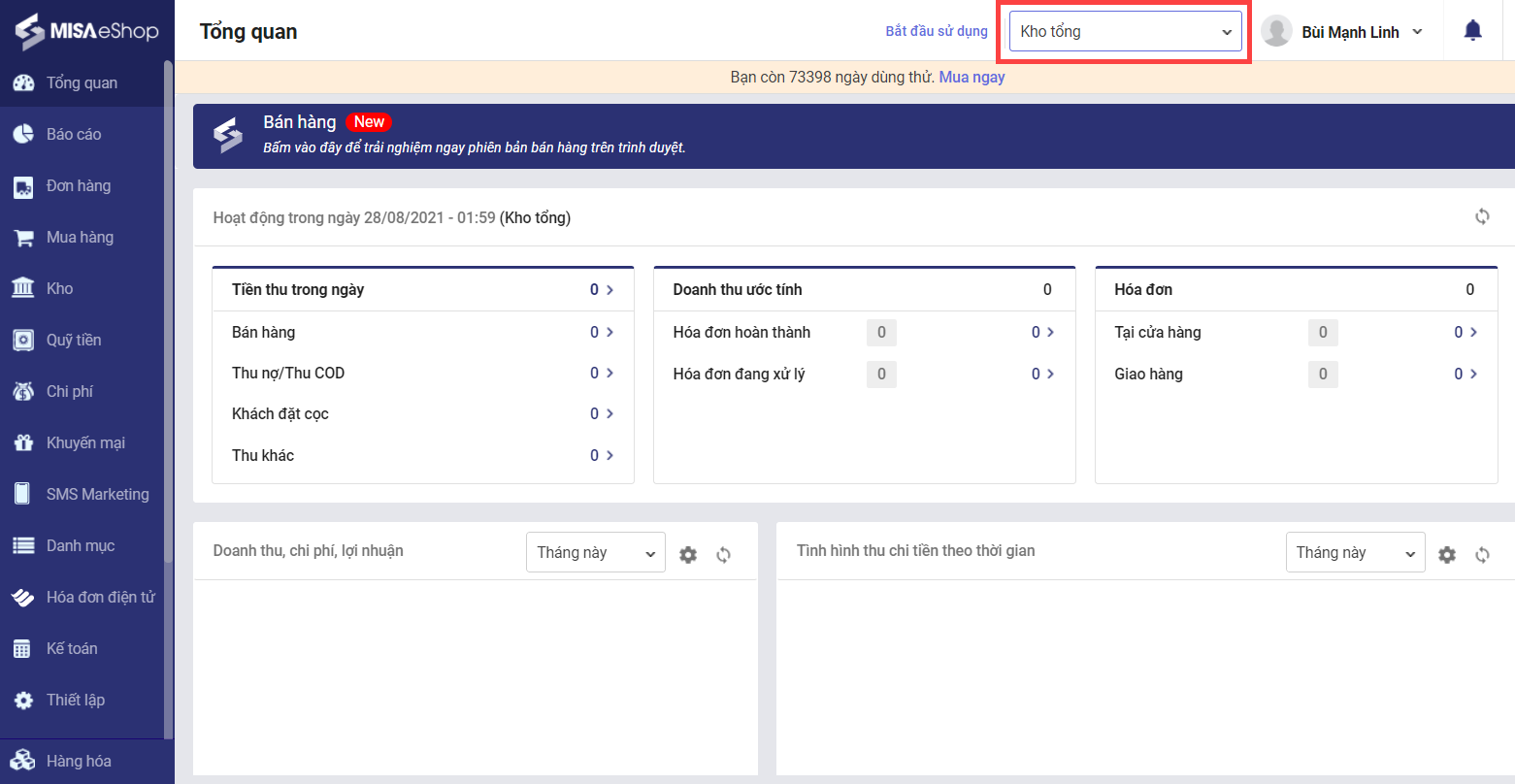This screenshot has width=1515, height=784.
Task: Click the Báo cáo pie chart icon
Action: 23,134
